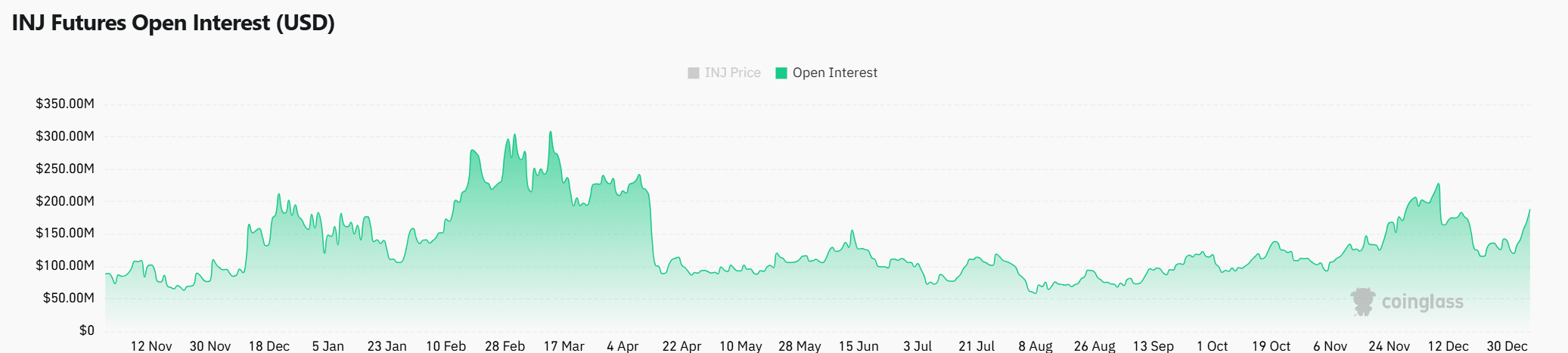The image size is (1568, 353).
Task: Toggle the INJ Price series label
Action: 732,73
